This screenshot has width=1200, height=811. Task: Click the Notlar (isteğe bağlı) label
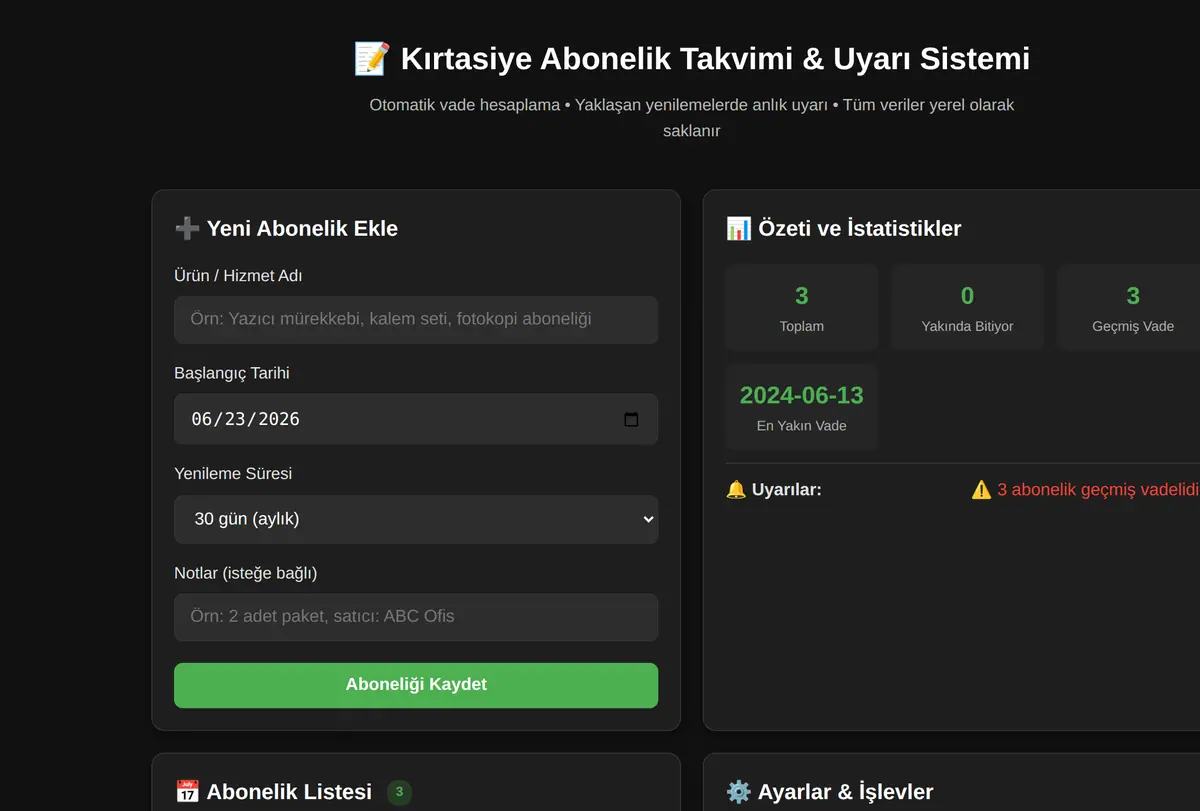tap(246, 573)
